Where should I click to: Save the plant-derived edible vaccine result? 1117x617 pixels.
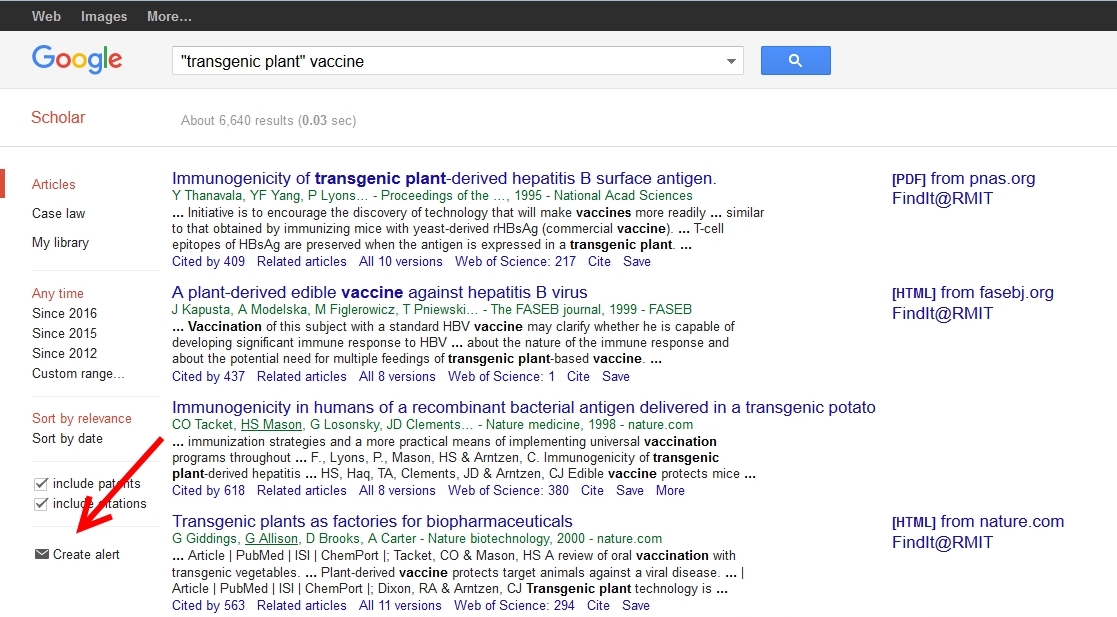tap(616, 376)
